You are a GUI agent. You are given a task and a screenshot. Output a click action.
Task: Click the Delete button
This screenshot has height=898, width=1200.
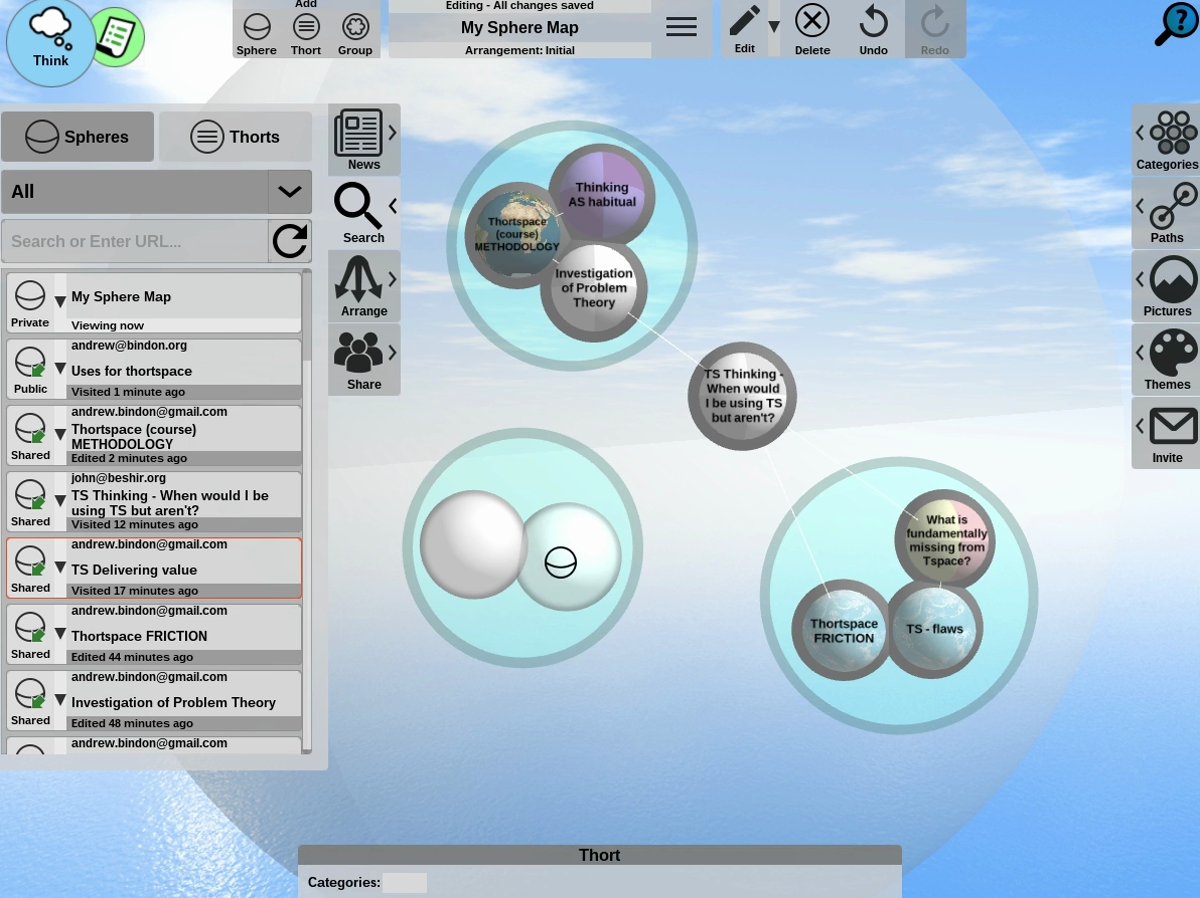(x=812, y=29)
